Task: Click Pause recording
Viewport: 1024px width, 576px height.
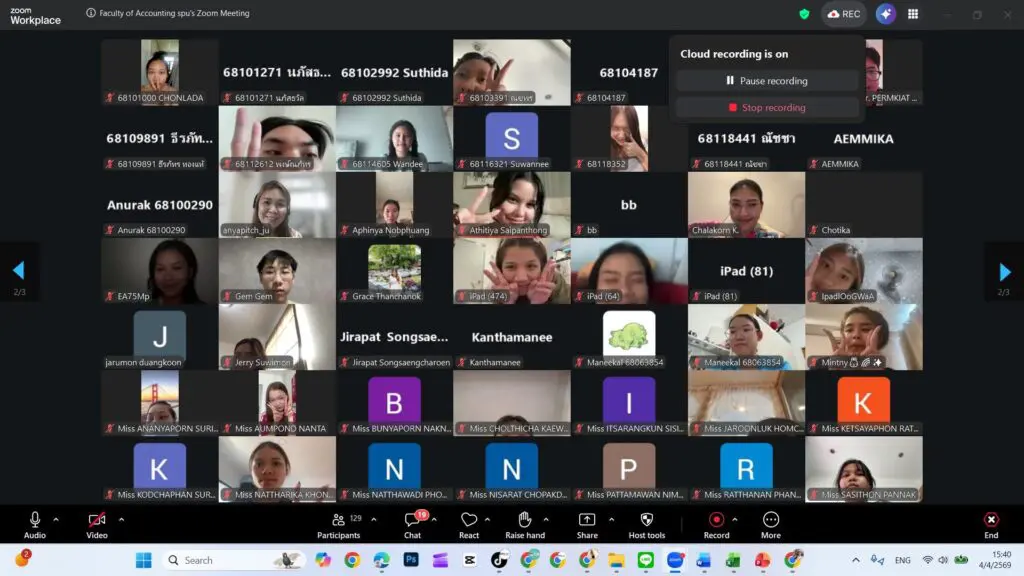Action: tap(767, 81)
